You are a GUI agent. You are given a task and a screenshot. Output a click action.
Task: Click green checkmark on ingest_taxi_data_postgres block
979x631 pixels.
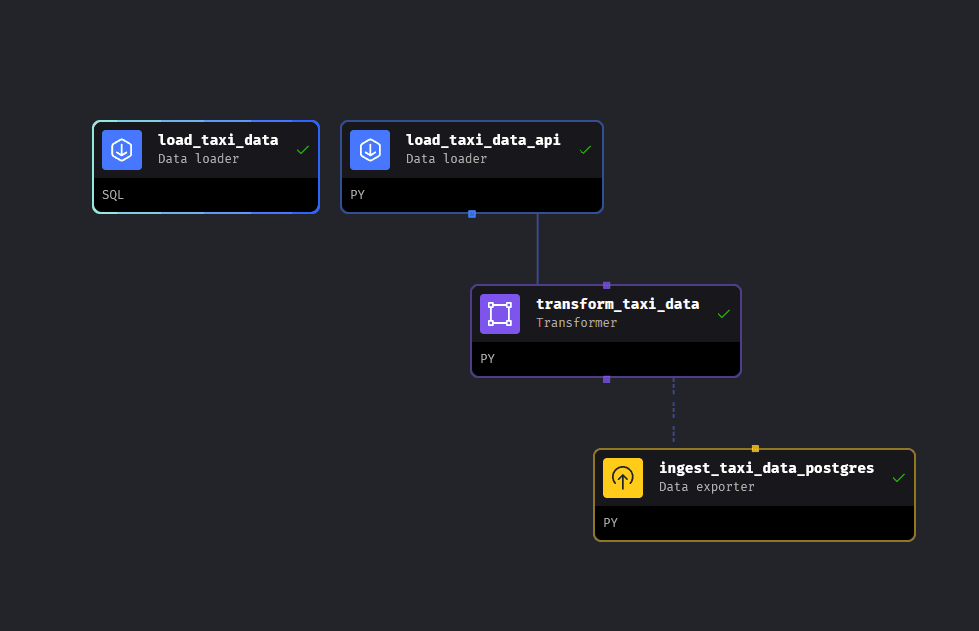pos(898,478)
